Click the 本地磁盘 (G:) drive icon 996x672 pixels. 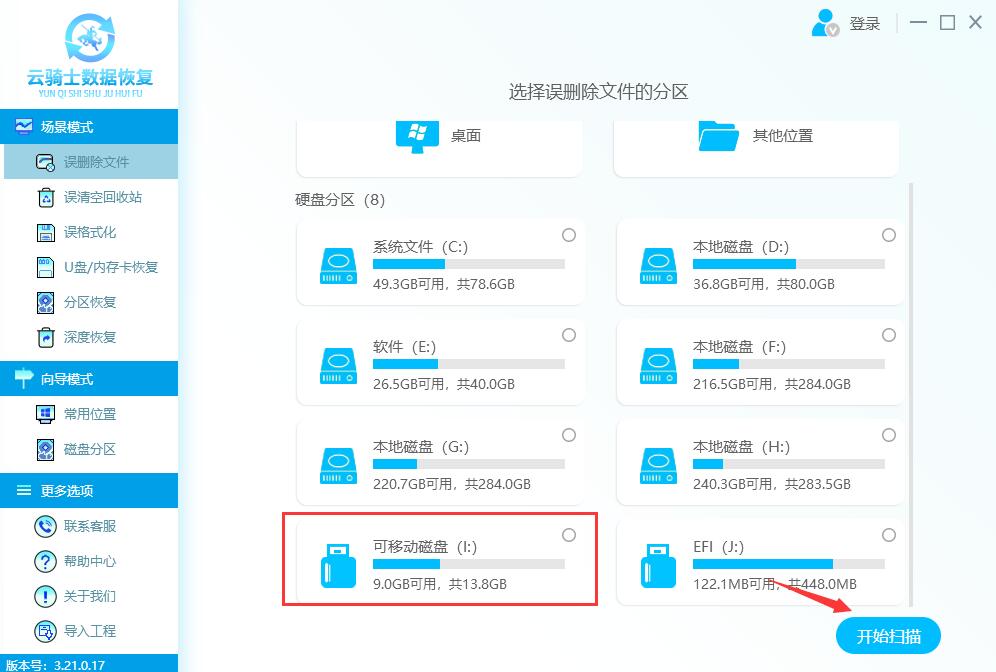[339, 466]
